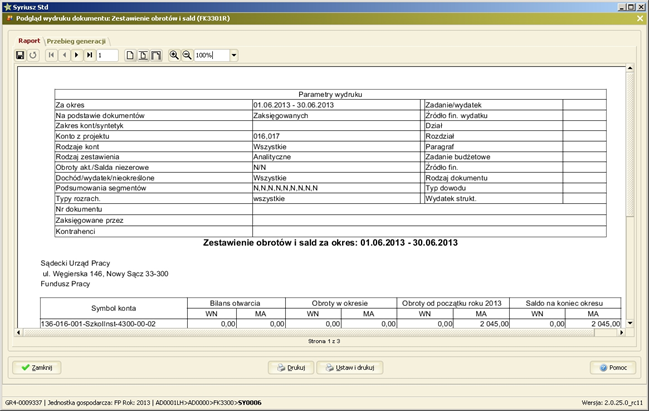
Task: Click the page number input field
Action: (x=108, y=55)
